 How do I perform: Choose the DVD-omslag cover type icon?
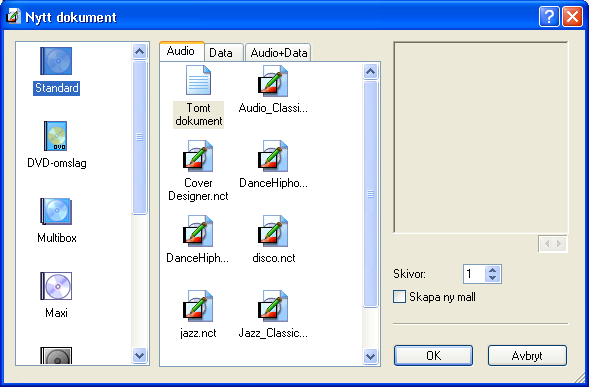[56, 136]
